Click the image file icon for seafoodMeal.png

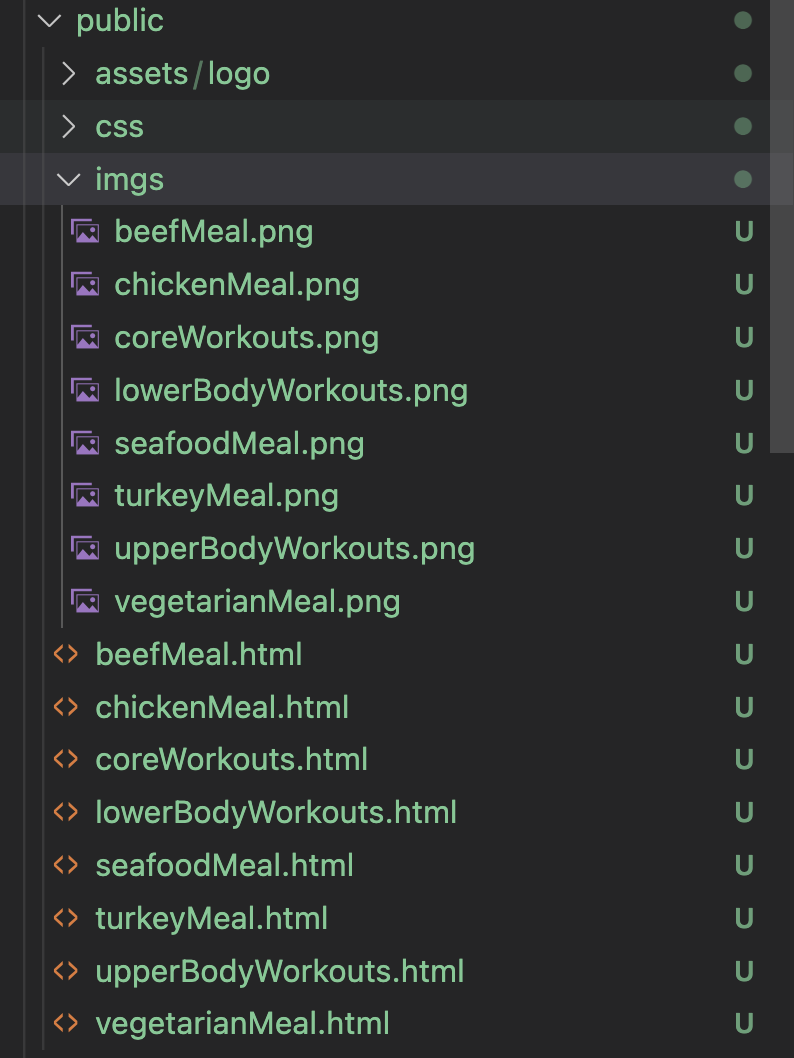85,443
